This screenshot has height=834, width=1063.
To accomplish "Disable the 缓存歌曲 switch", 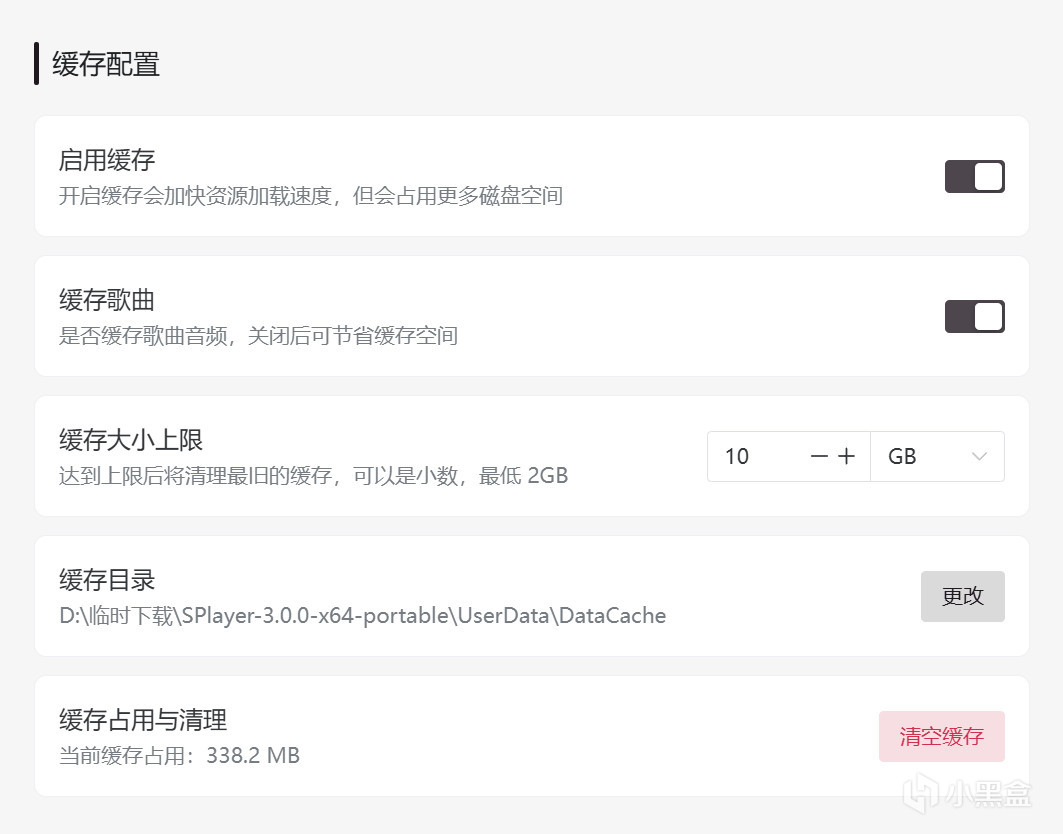I will click(x=974, y=317).
